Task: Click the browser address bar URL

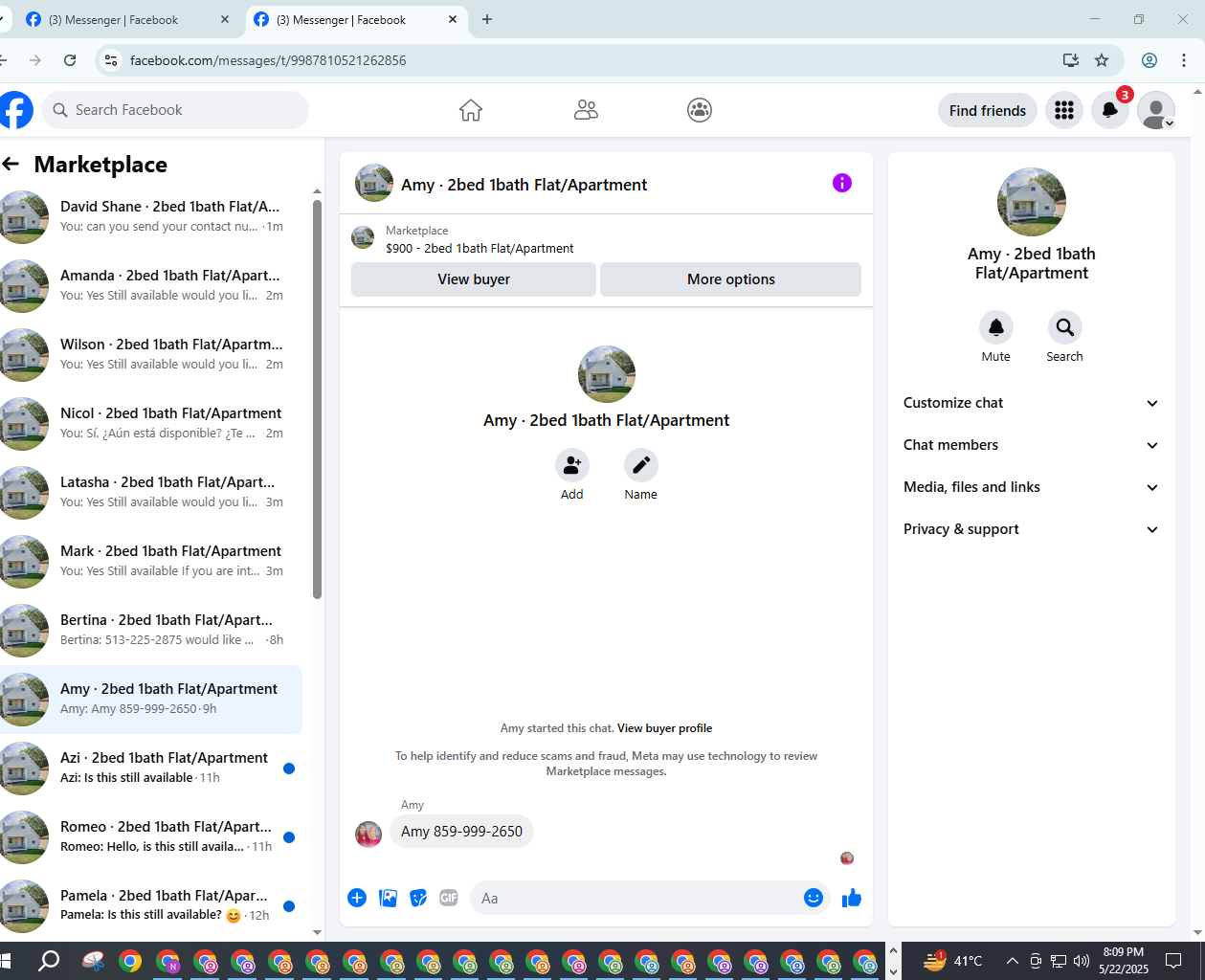Action: [268, 60]
